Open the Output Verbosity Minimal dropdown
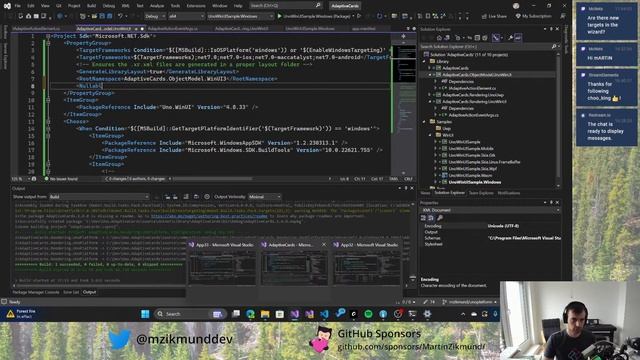The image size is (640, 360). pyautogui.click(x=264, y=197)
